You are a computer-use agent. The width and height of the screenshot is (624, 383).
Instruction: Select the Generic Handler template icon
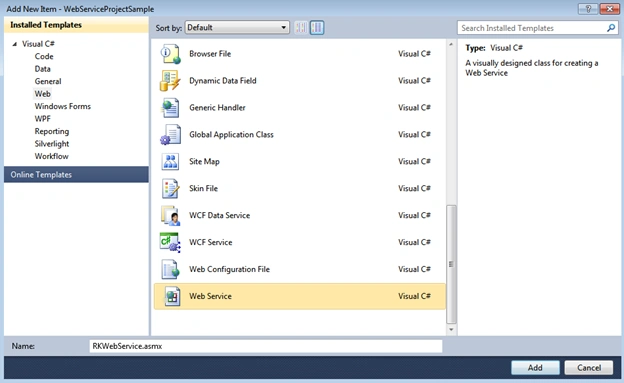[x=170, y=108]
